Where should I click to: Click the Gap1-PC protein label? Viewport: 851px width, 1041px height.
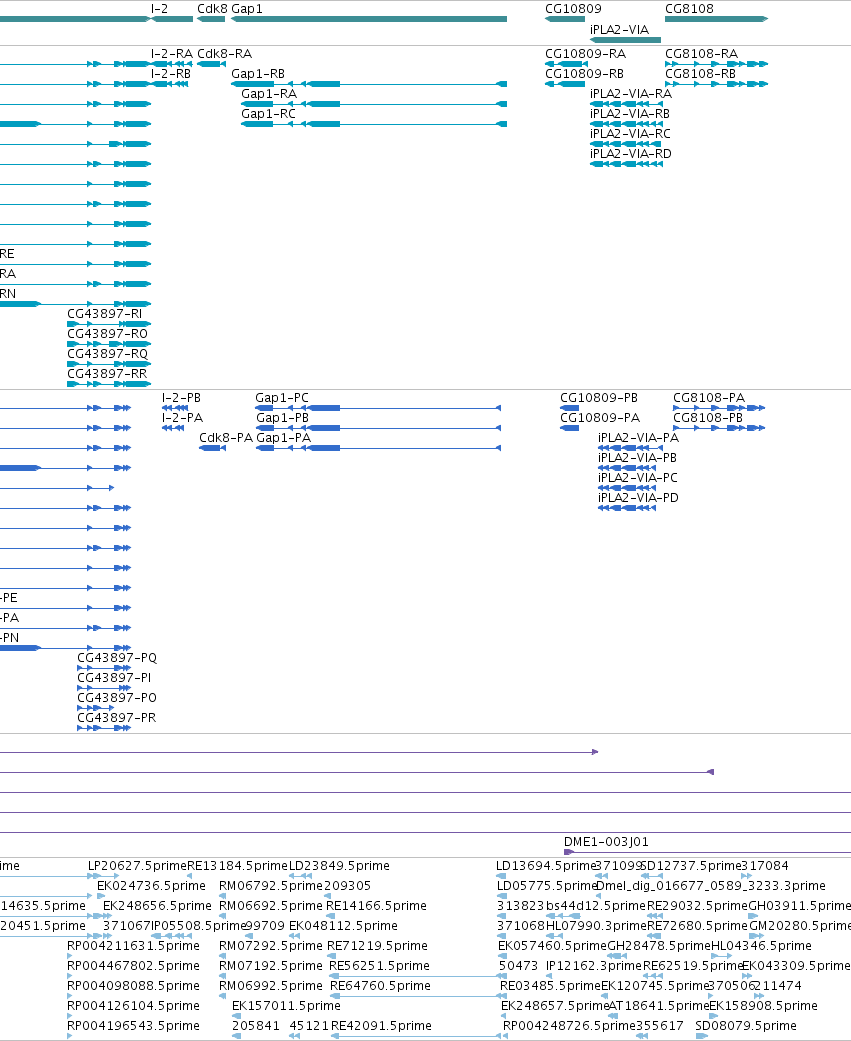282,398
